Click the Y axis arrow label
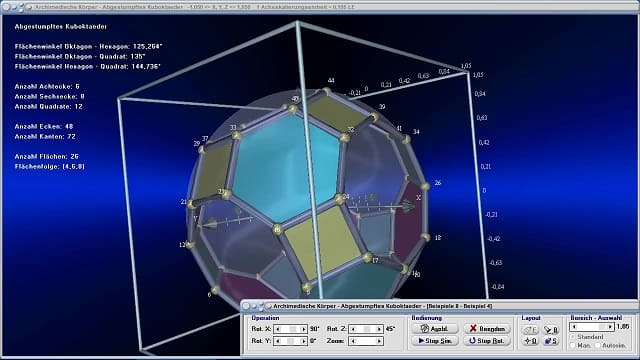Viewport: 640px width, 360px height. 196,219
